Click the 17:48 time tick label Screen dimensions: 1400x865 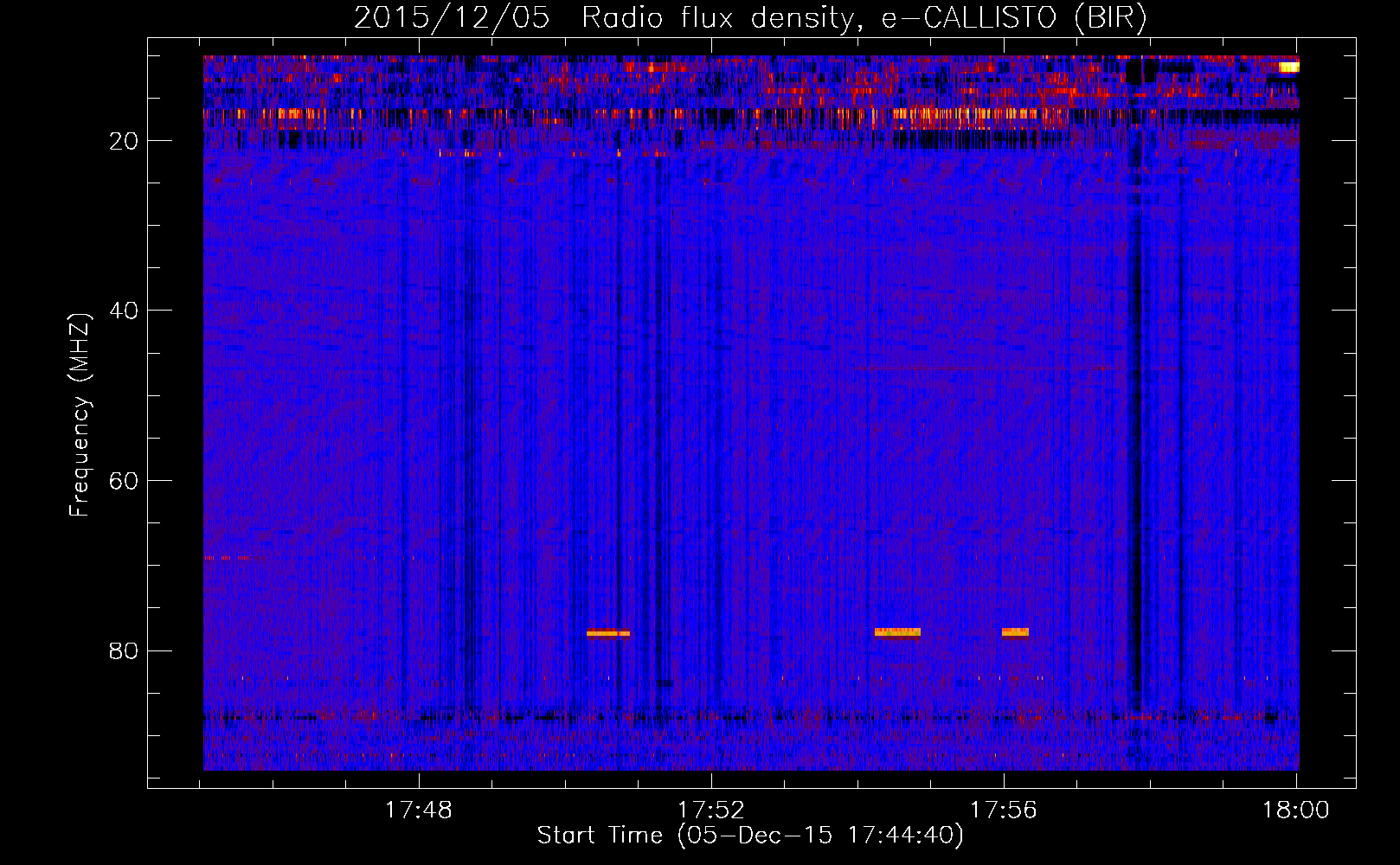(x=419, y=811)
